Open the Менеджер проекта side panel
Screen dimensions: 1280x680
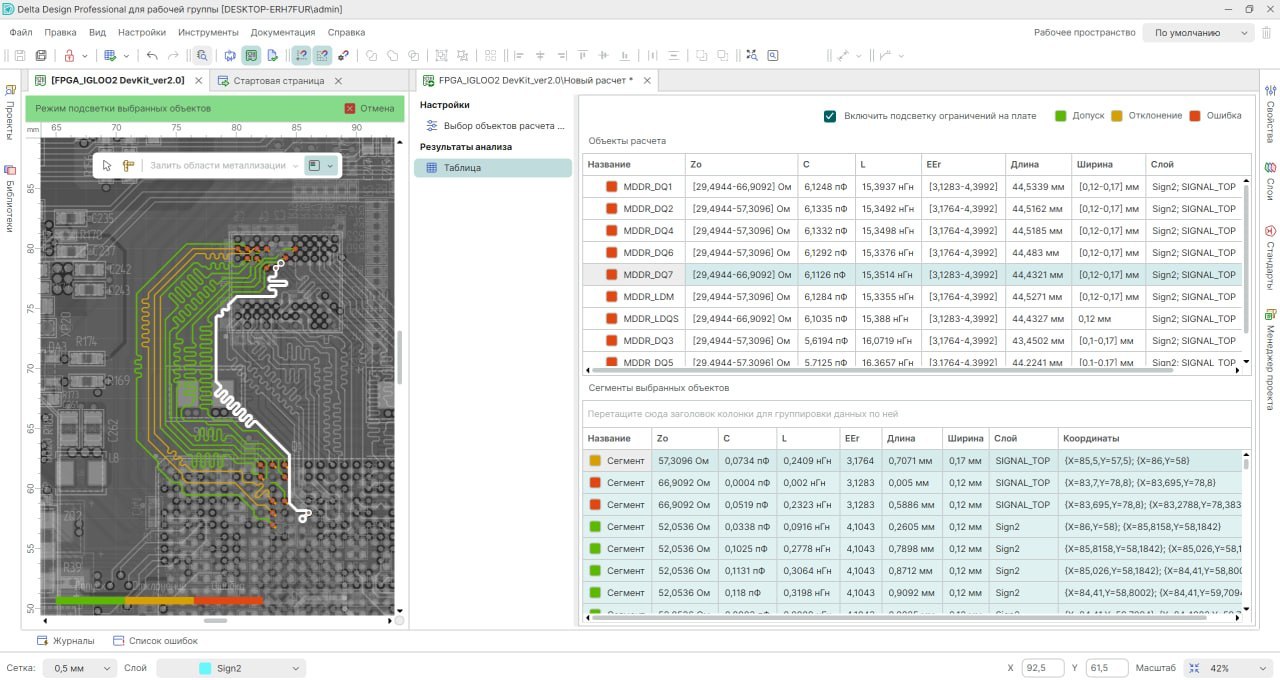tap(1270, 359)
